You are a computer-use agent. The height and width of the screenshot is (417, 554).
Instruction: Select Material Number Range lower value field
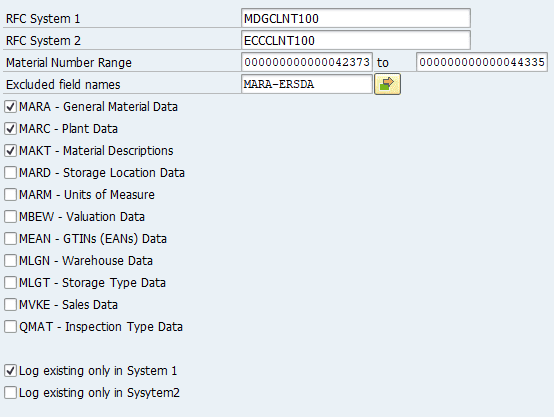click(307, 62)
